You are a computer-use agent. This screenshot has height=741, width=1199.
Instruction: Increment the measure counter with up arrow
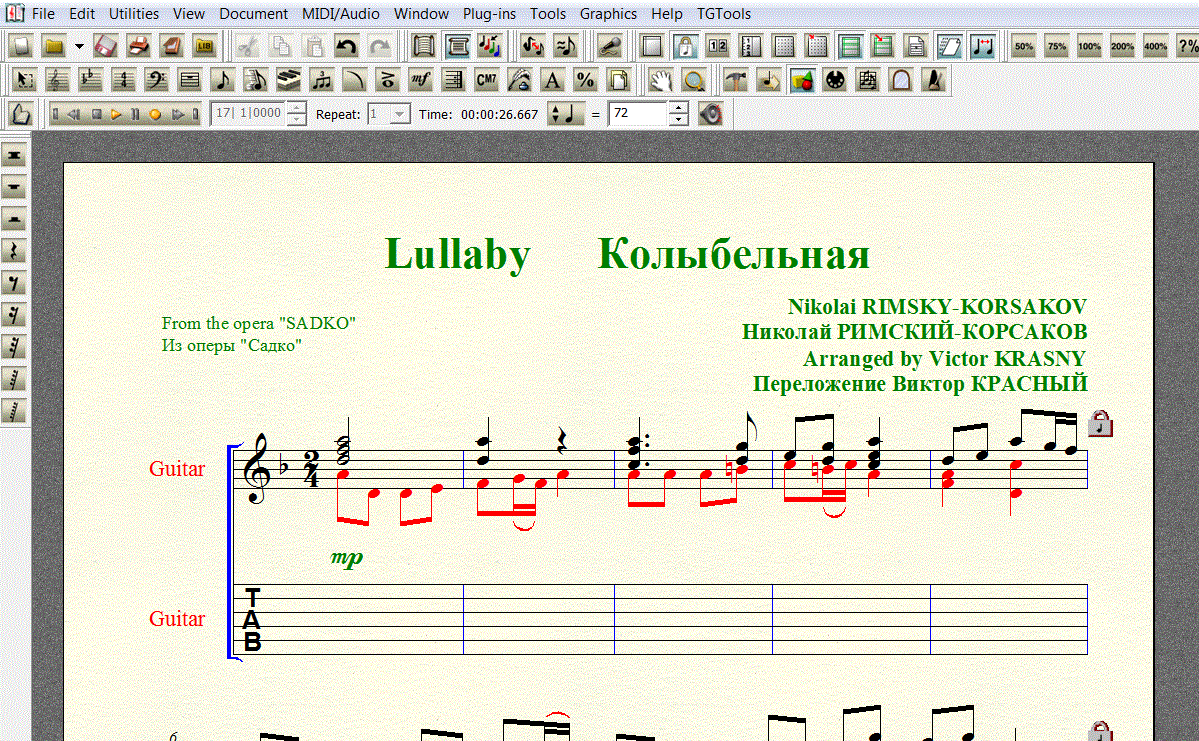pyautogui.click(x=297, y=108)
